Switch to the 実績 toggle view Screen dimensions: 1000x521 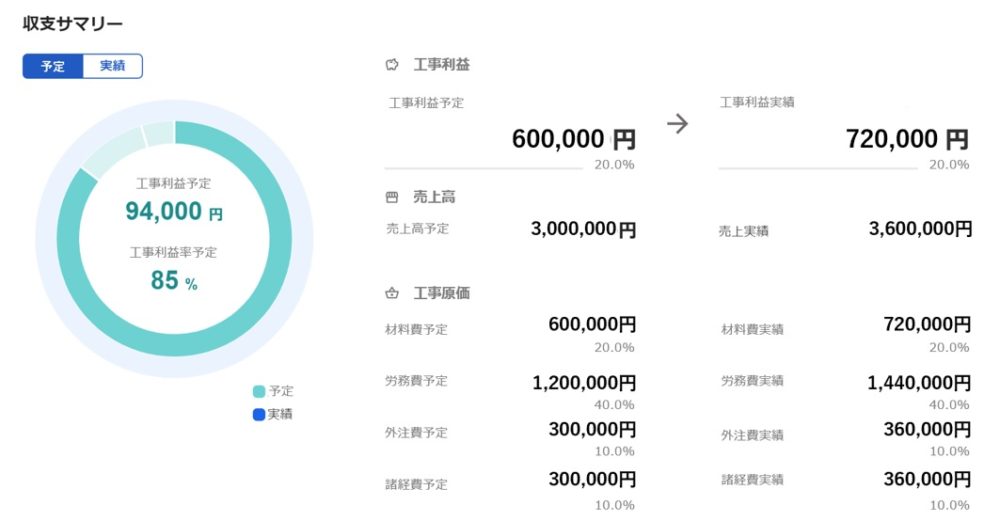tap(112, 66)
